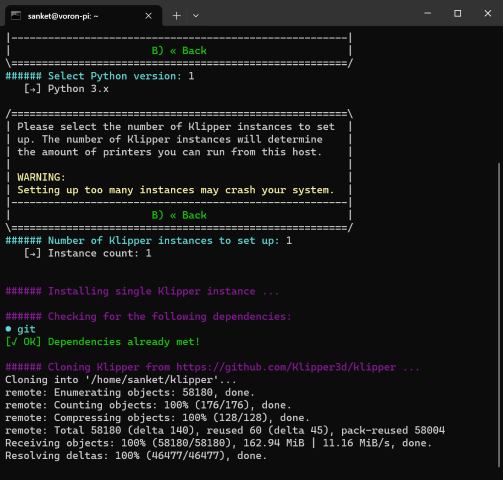
Task: Click the lower green 'B) « Back' option
Action: point(179,215)
